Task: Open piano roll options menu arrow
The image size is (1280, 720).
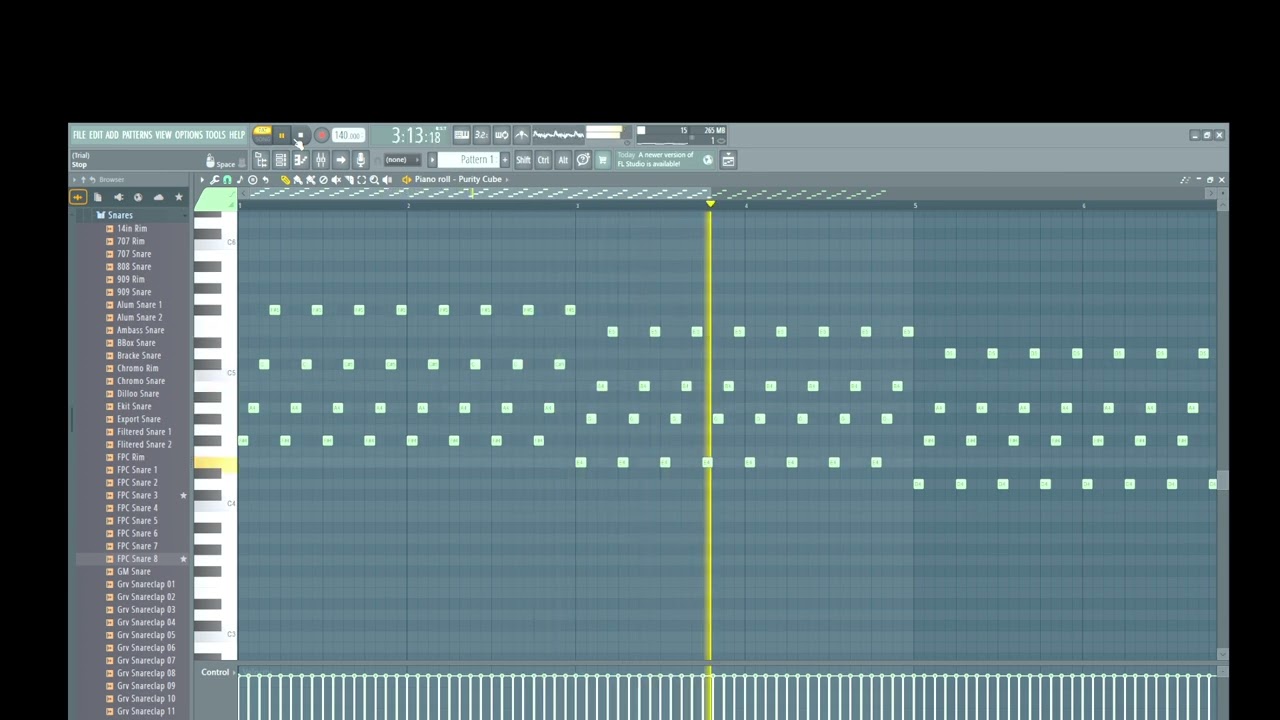Action: pyautogui.click(x=202, y=180)
